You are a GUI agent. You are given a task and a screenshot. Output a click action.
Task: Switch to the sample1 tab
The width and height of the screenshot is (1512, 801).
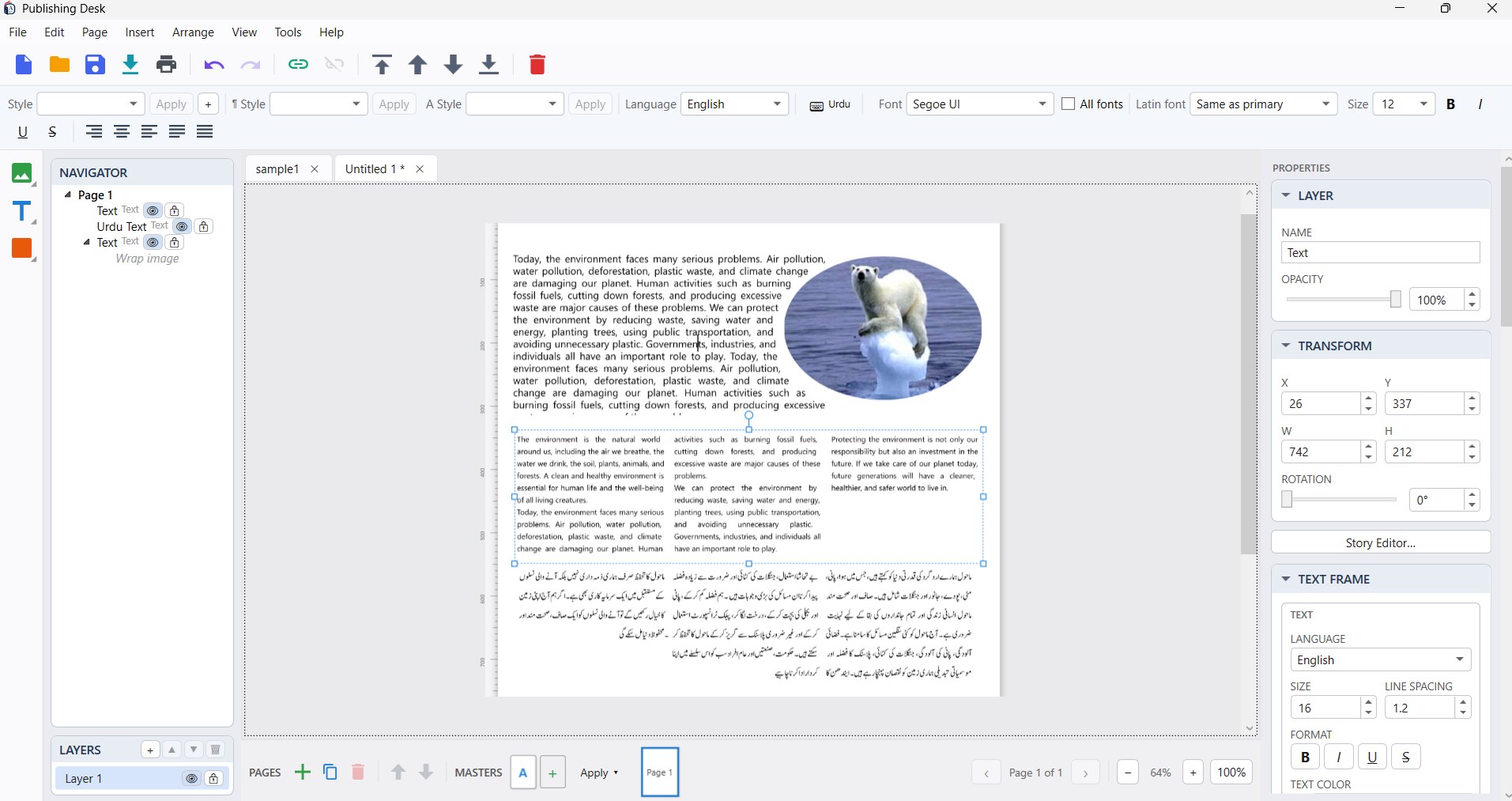point(277,169)
